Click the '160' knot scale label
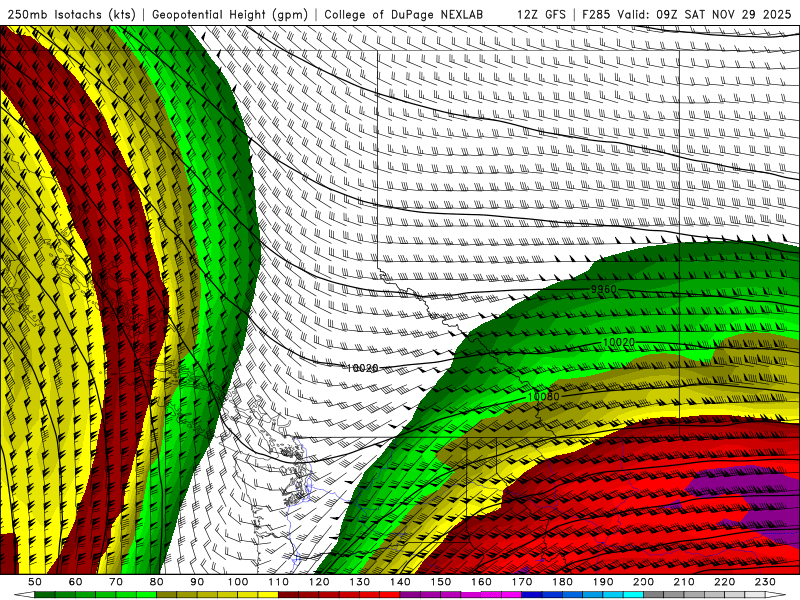The image size is (800, 600). [481, 582]
